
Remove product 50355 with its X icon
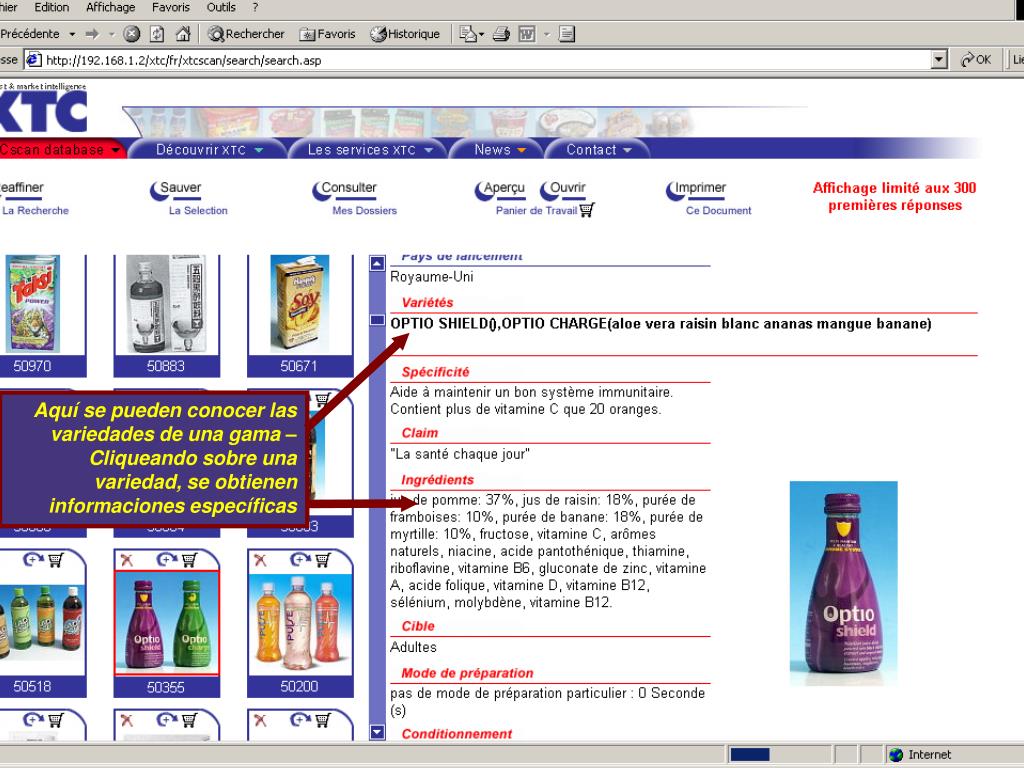pos(127,560)
